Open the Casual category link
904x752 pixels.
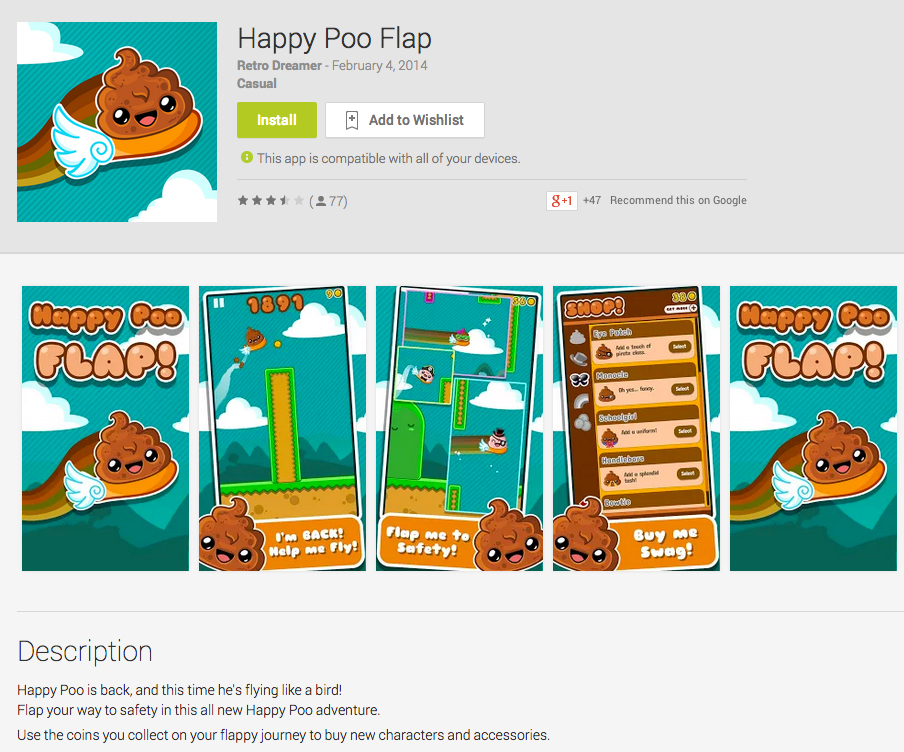click(x=257, y=84)
